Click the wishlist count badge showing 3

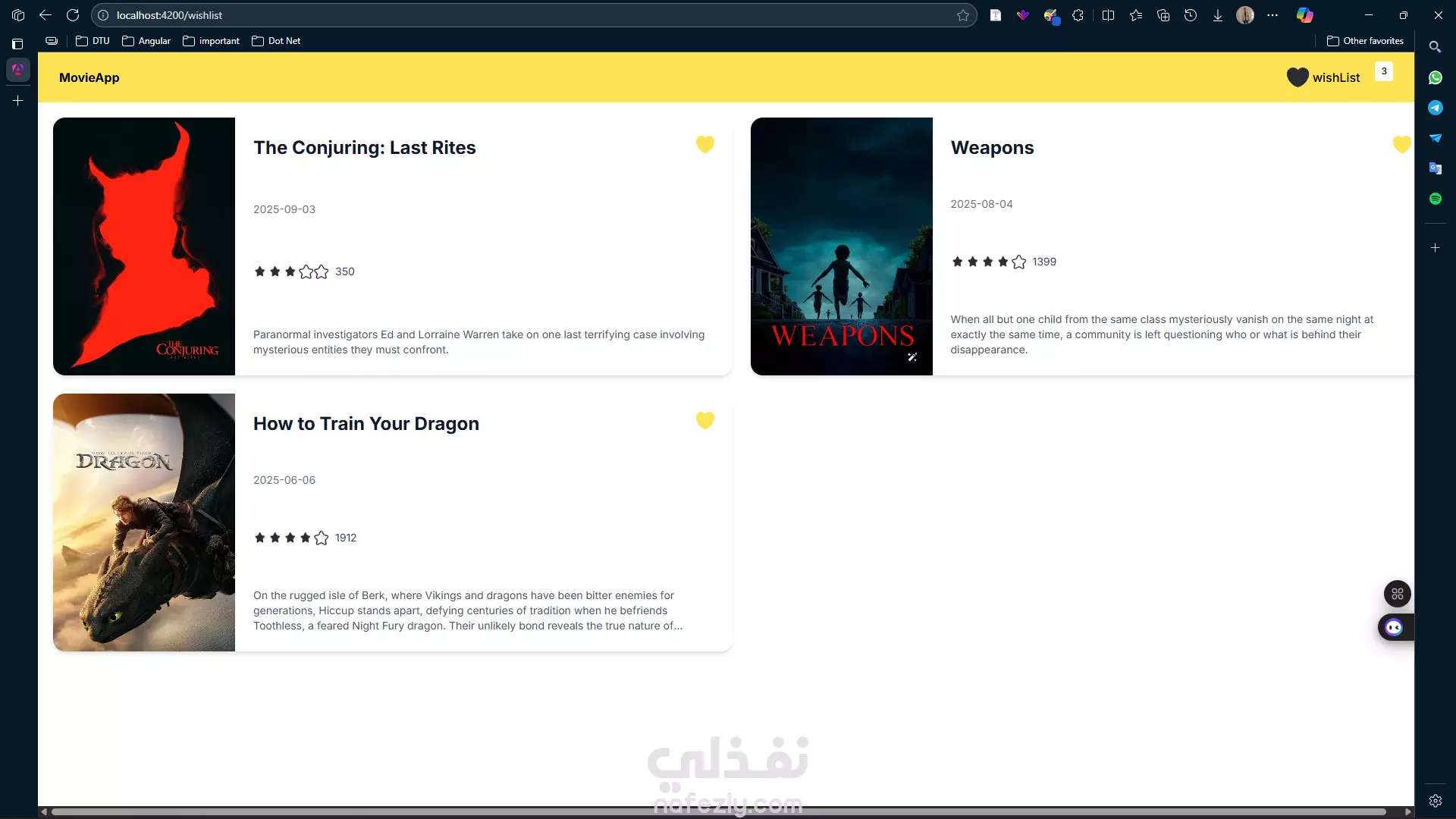tap(1384, 71)
